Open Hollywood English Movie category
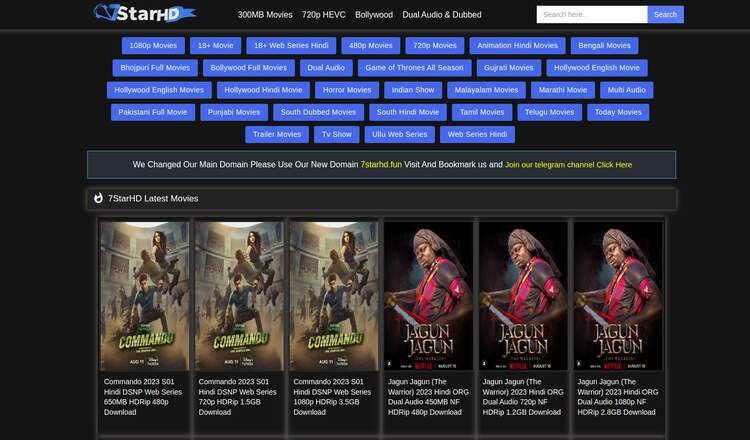The height and width of the screenshot is (440, 750). pos(596,68)
